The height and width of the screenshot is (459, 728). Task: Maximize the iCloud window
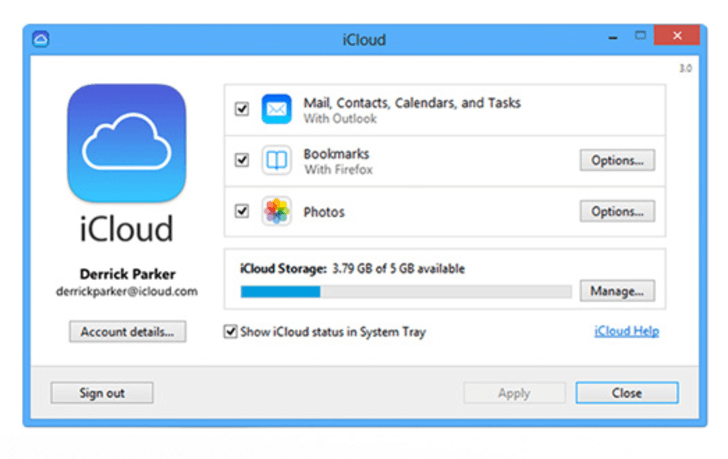tap(640, 36)
